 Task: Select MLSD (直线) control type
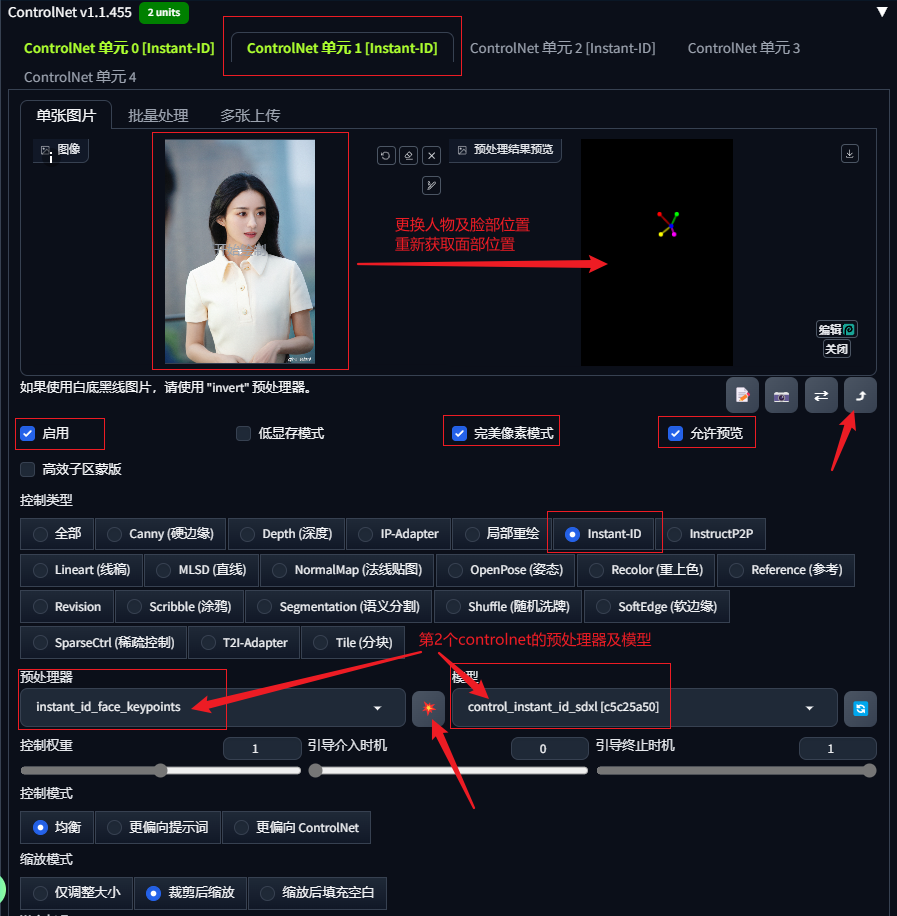point(201,570)
